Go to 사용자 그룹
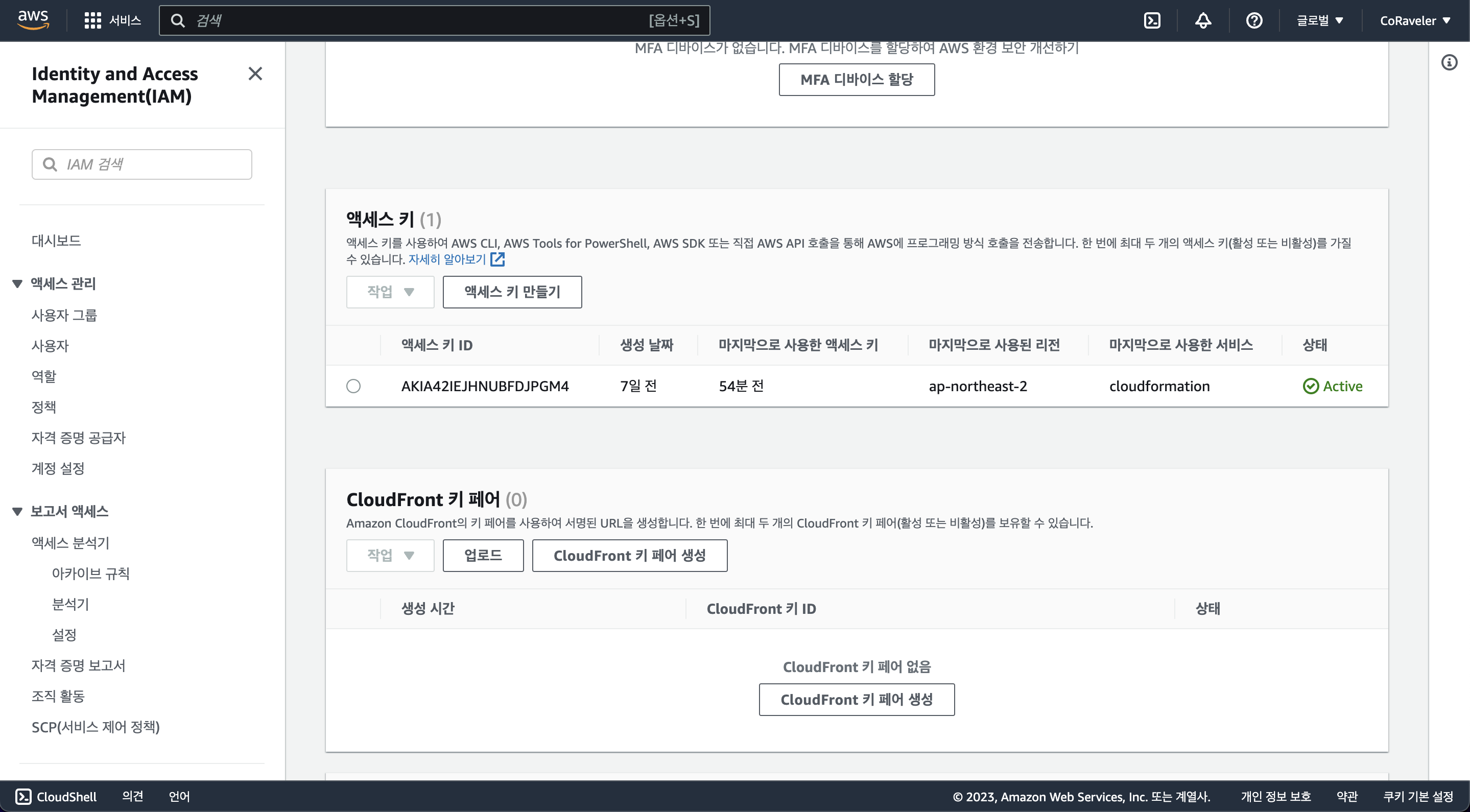The height and width of the screenshot is (812, 1470). click(x=64, y=315)
